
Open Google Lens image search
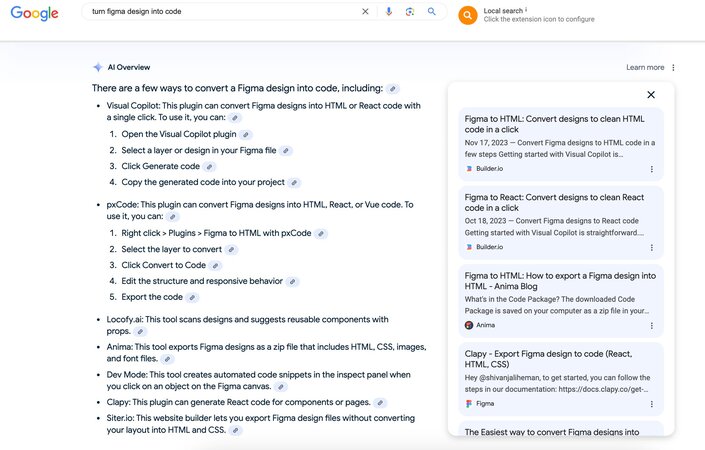click(x=410, y=12)
